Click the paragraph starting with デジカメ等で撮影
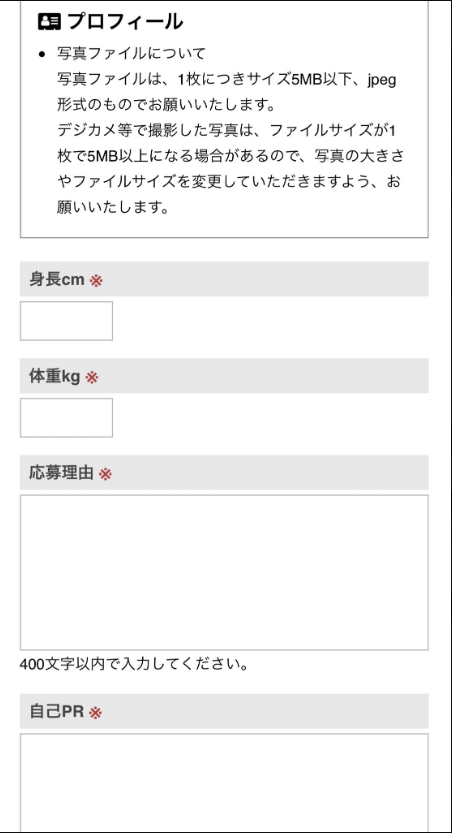 point(231,168)
